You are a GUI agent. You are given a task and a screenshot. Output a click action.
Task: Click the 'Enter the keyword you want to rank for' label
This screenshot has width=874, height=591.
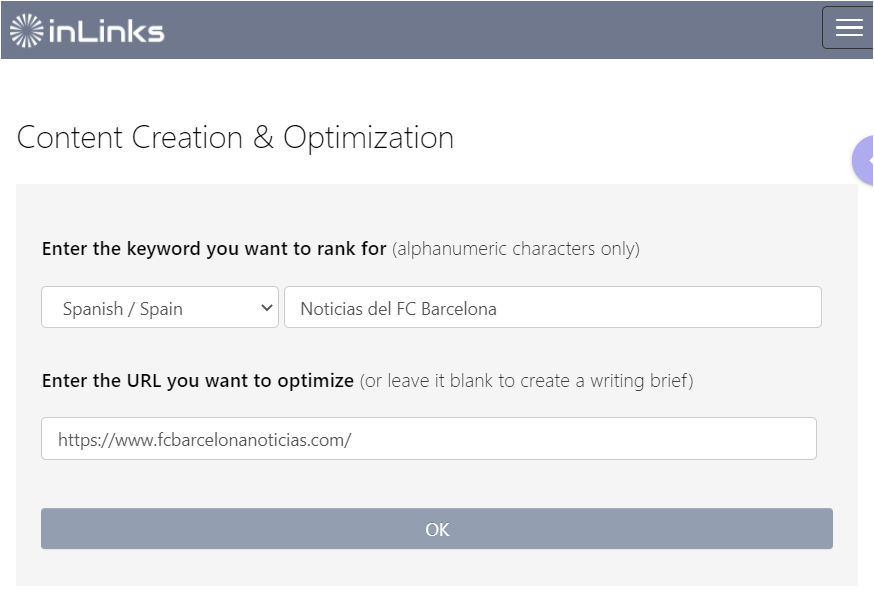214,249
